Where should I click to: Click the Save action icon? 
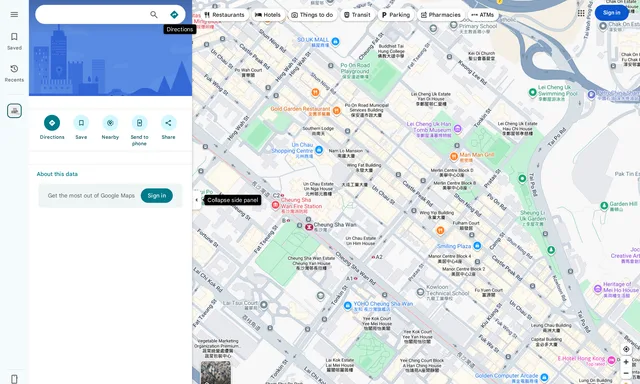point(81,123)
